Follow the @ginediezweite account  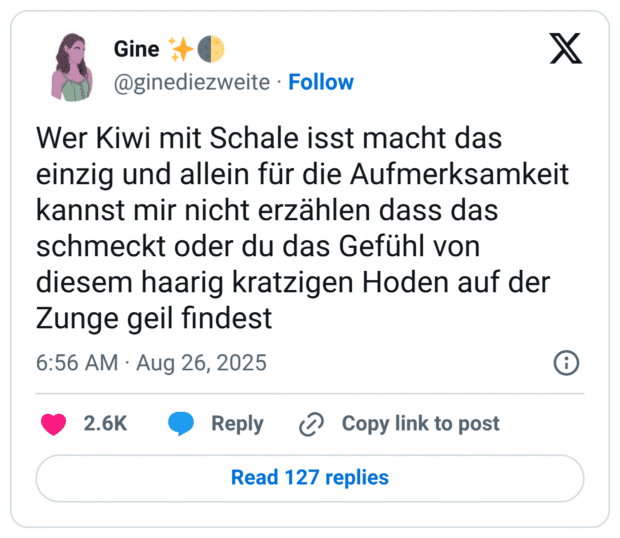click(x=320, y=82)
